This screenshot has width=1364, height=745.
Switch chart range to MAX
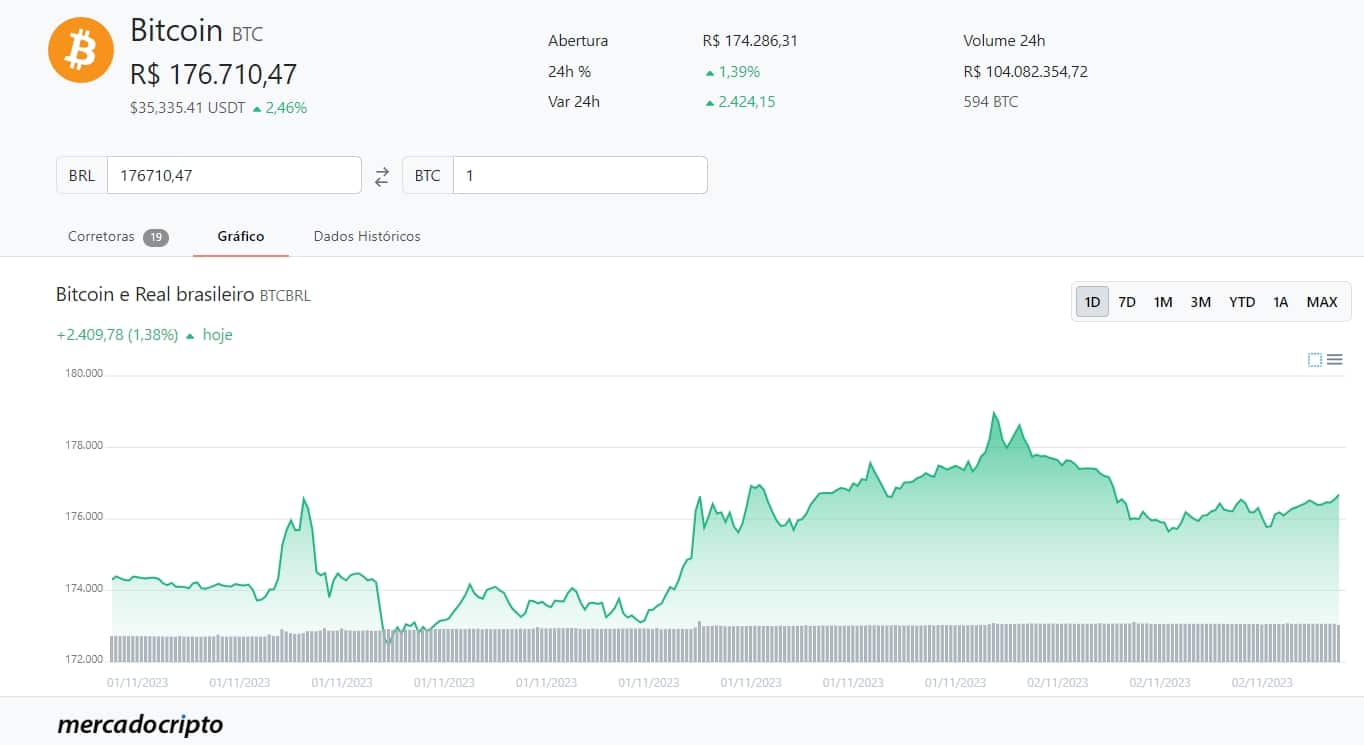1322,302
